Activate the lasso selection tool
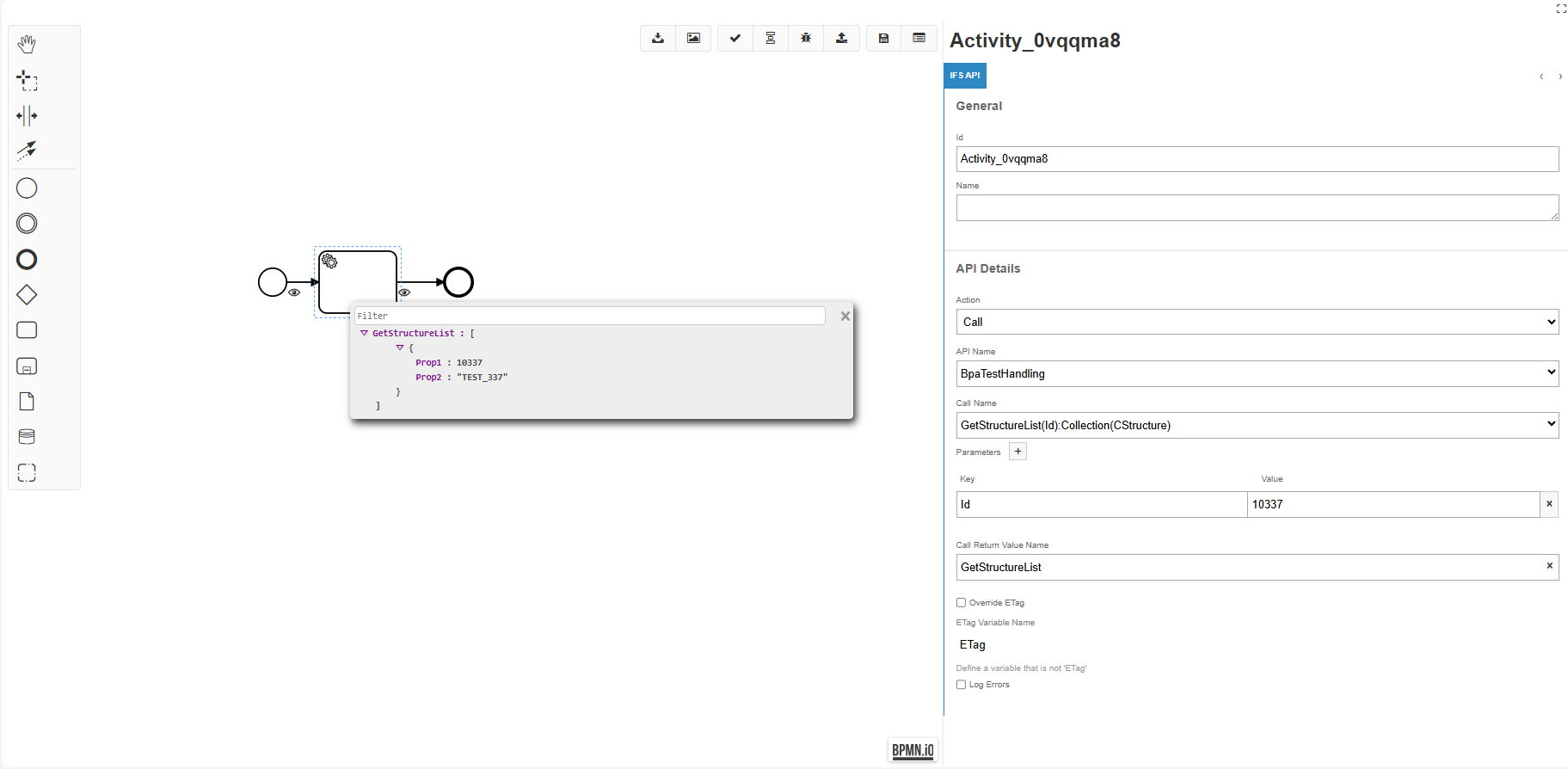The height and width of the screenshot is (769, 1568). click(27, 81)
